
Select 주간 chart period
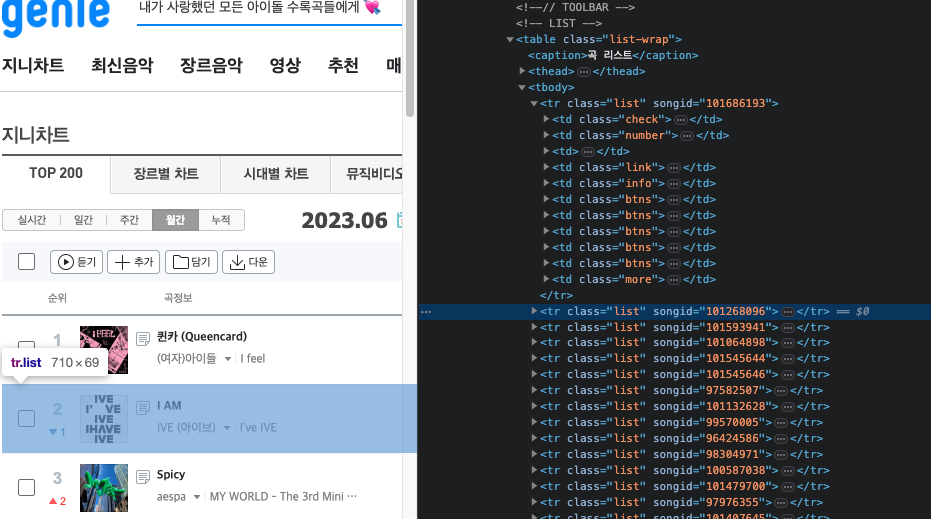tap(129, 220)
